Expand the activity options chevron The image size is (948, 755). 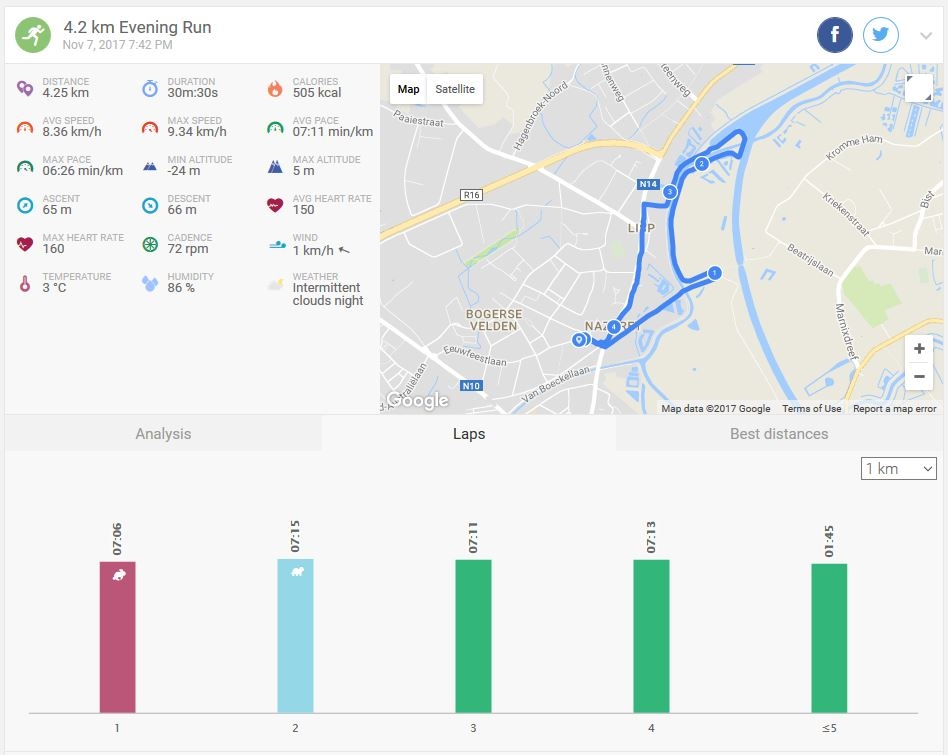click(x=925, y=37)
